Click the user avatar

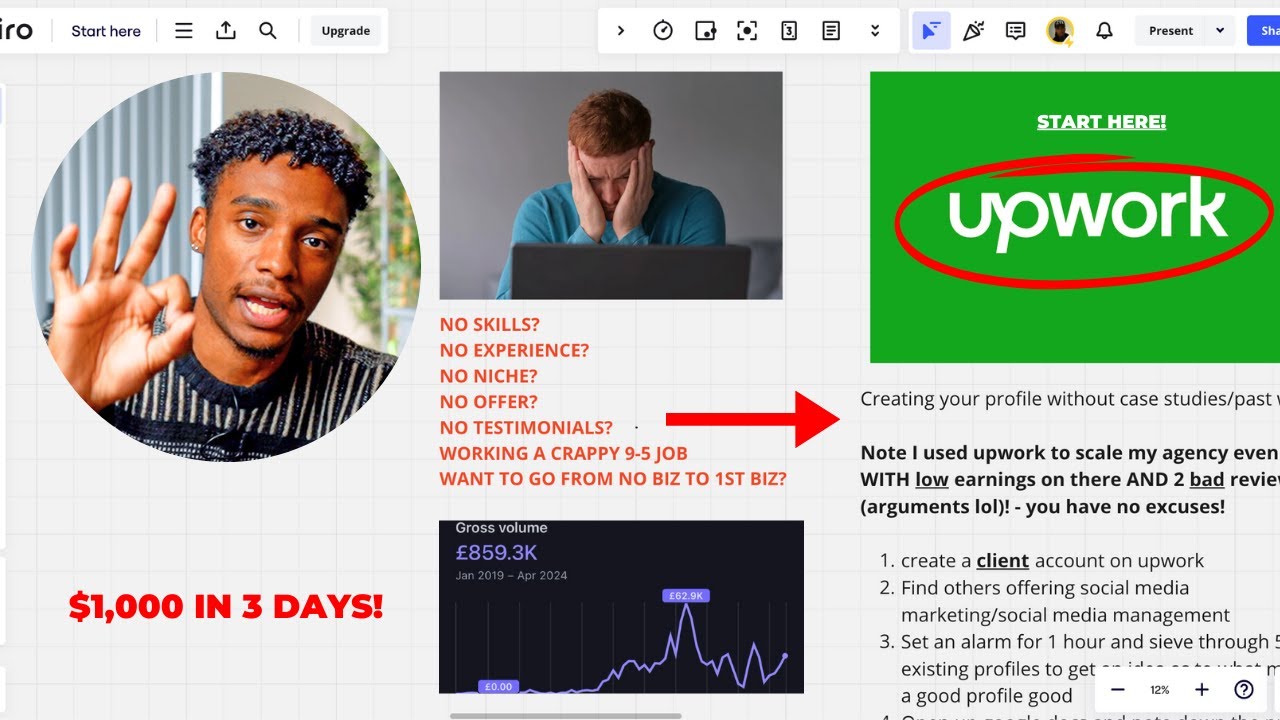point(1060,31)
